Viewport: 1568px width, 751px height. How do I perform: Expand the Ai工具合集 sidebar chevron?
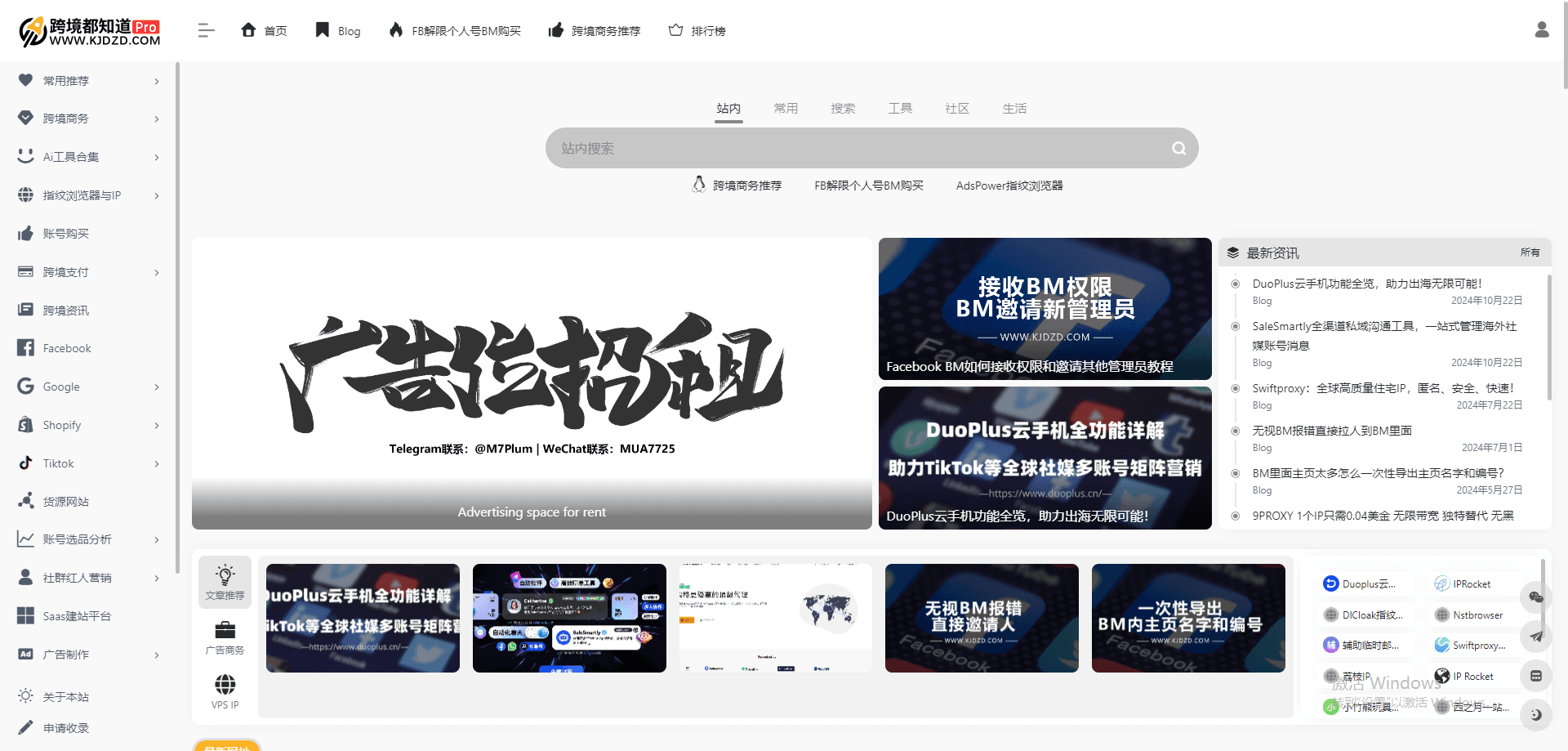point(157,158)
